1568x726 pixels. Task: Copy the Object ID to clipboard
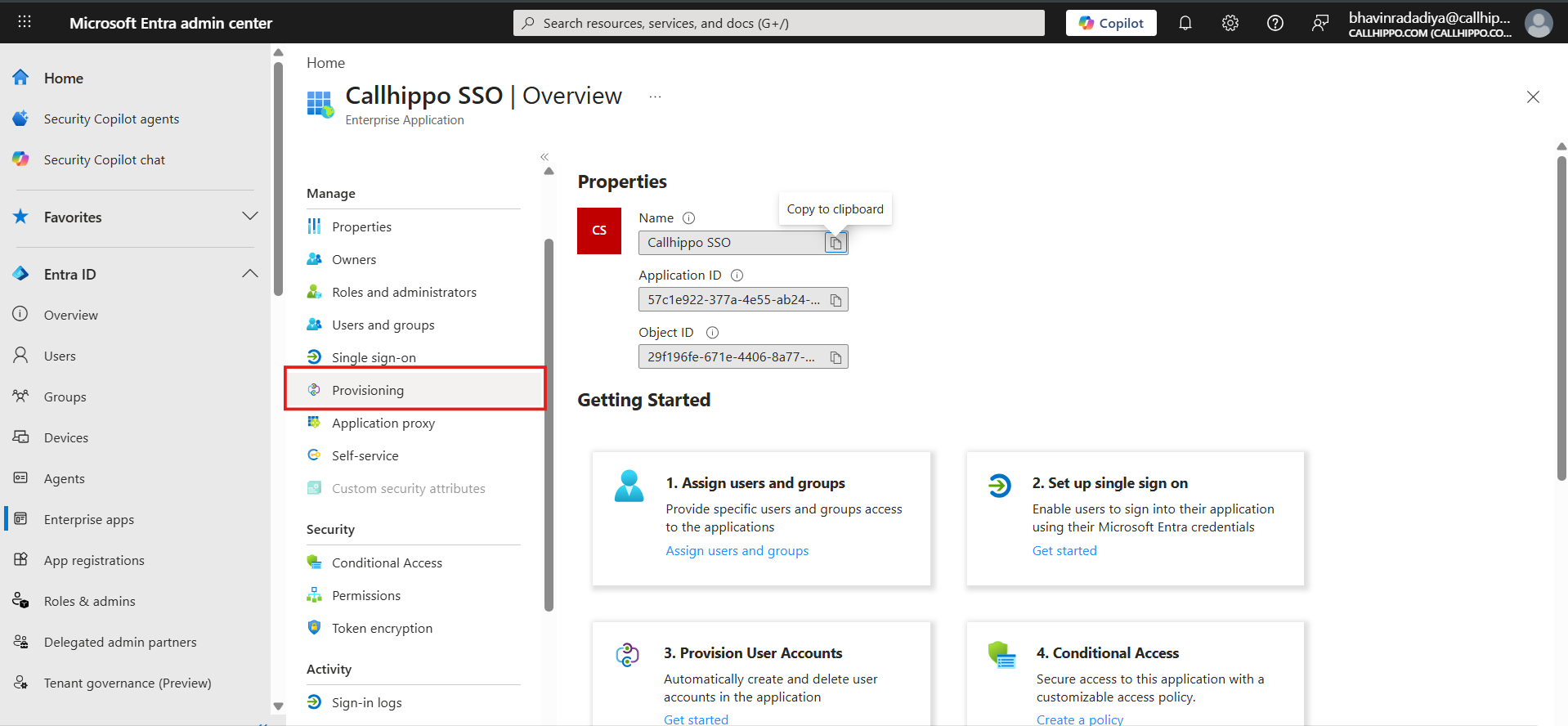pyautogui.click(x=836, y=357)
